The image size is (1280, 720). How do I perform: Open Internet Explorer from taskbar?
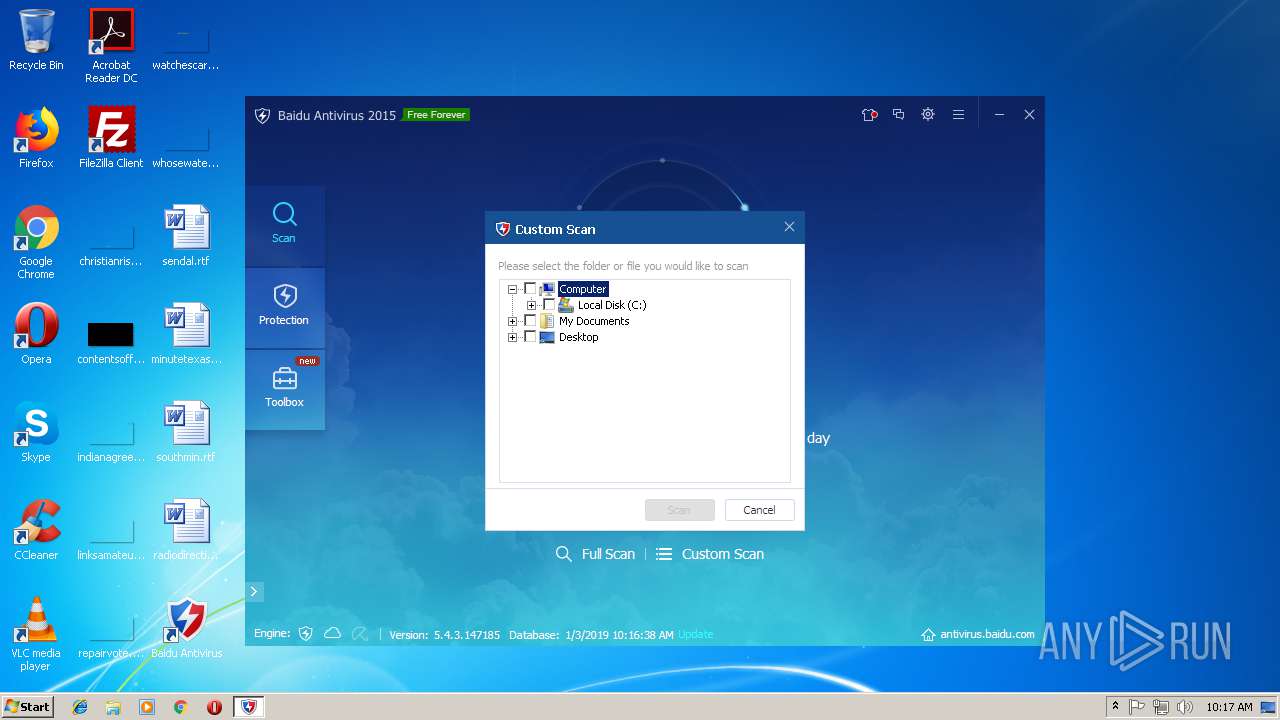(x=80, y=707)
